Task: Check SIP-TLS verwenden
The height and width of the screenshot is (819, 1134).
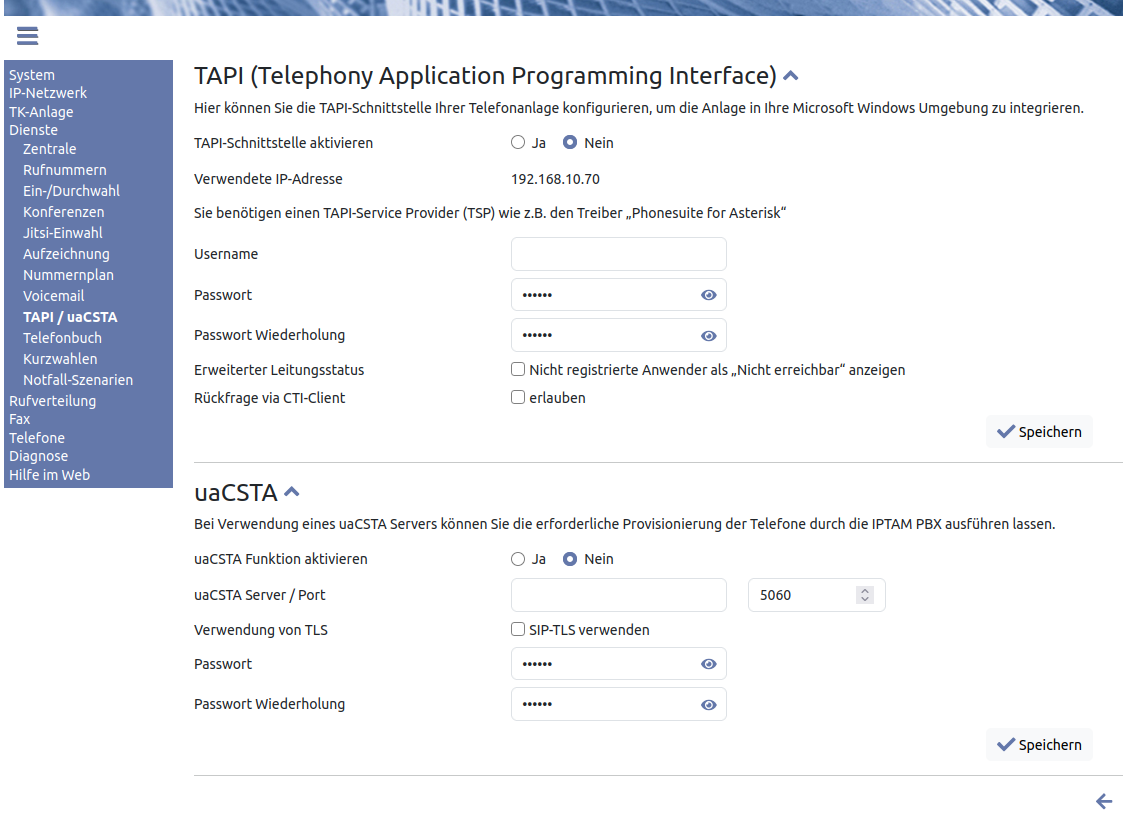Action: point(518,629)
